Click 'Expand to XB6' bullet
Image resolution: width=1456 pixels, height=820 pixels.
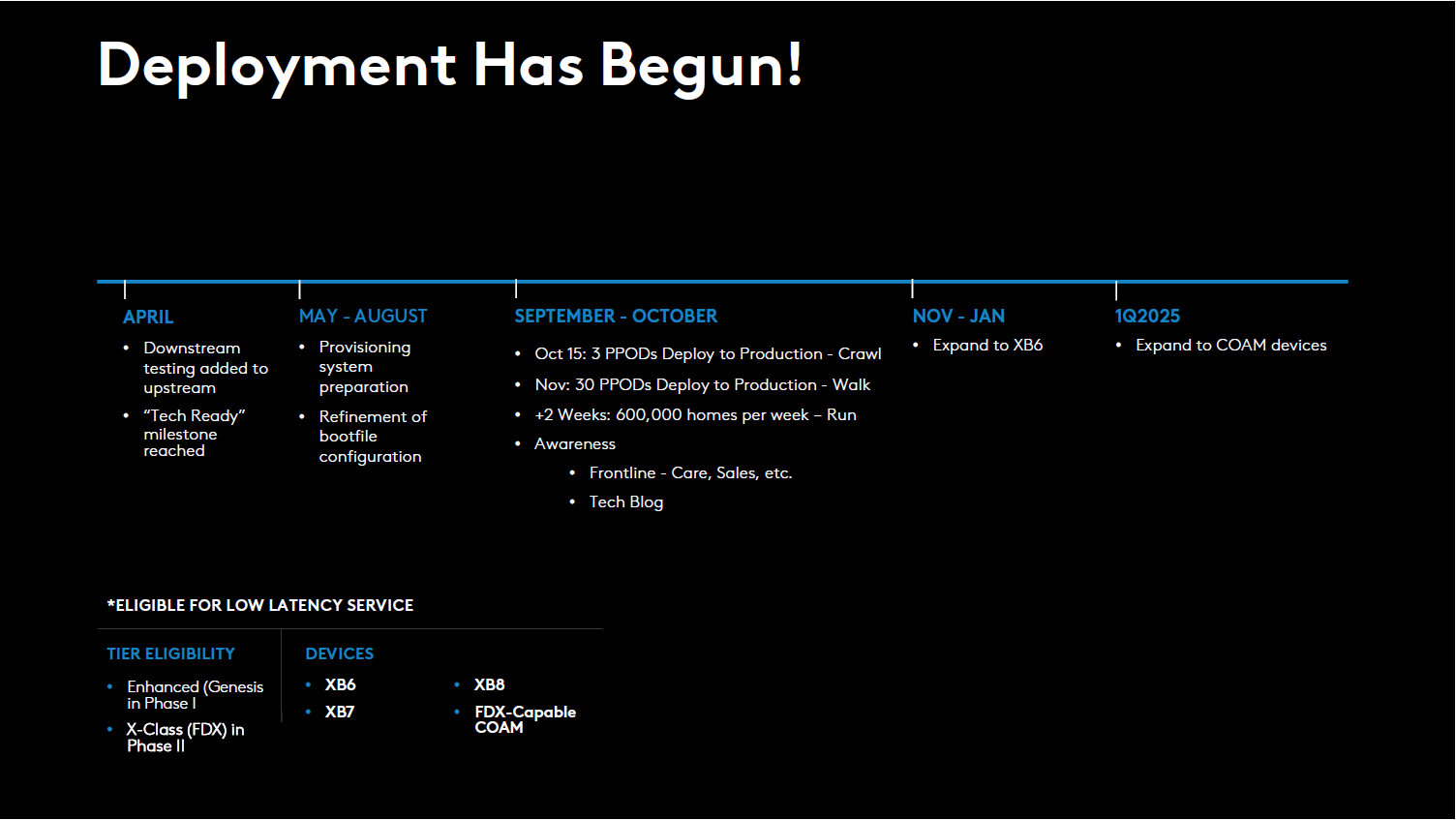[x=987, y=345]
